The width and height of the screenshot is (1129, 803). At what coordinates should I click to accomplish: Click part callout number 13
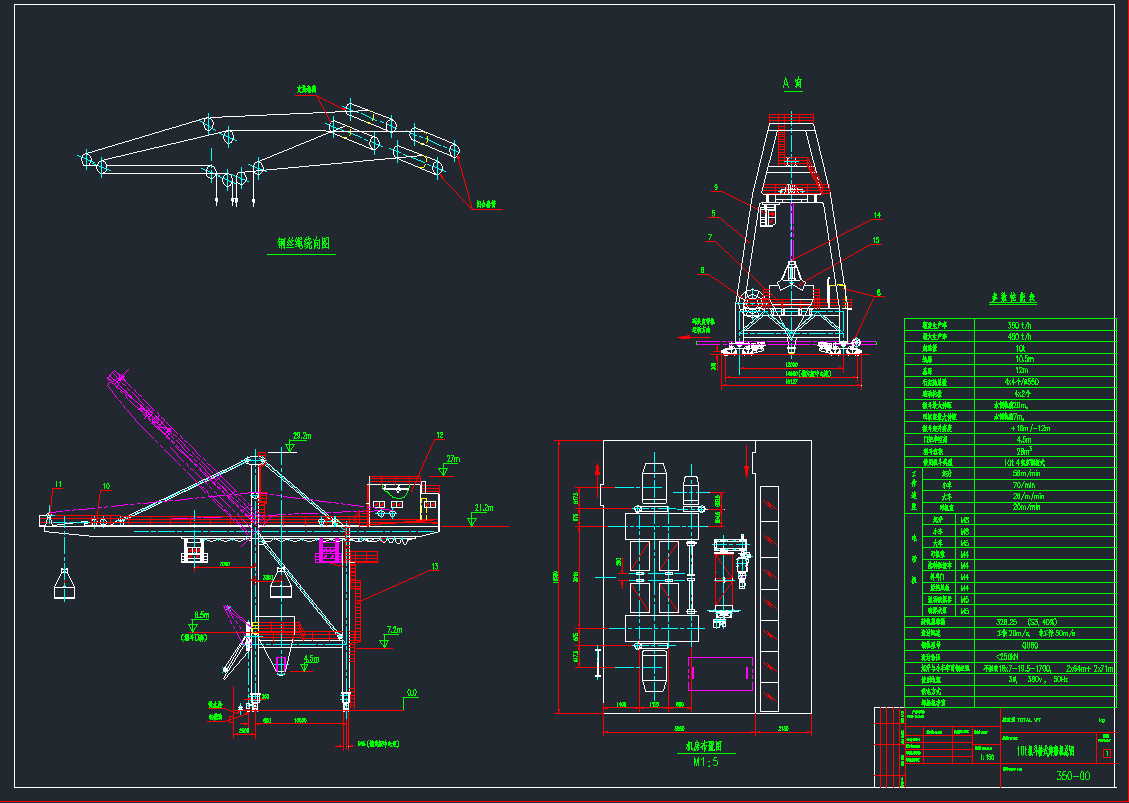[x=434, y=567]
